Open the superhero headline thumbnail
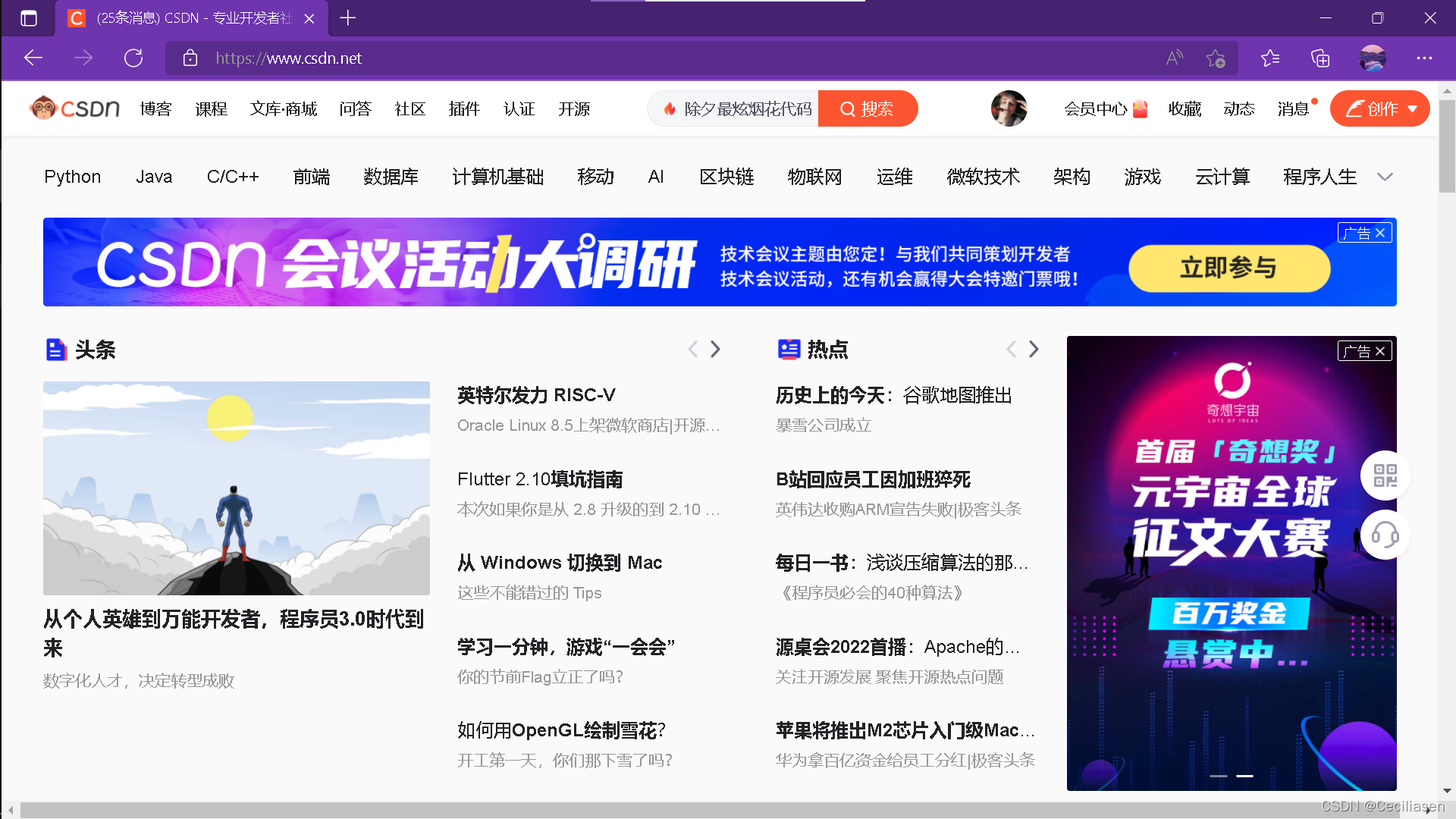 237,488
